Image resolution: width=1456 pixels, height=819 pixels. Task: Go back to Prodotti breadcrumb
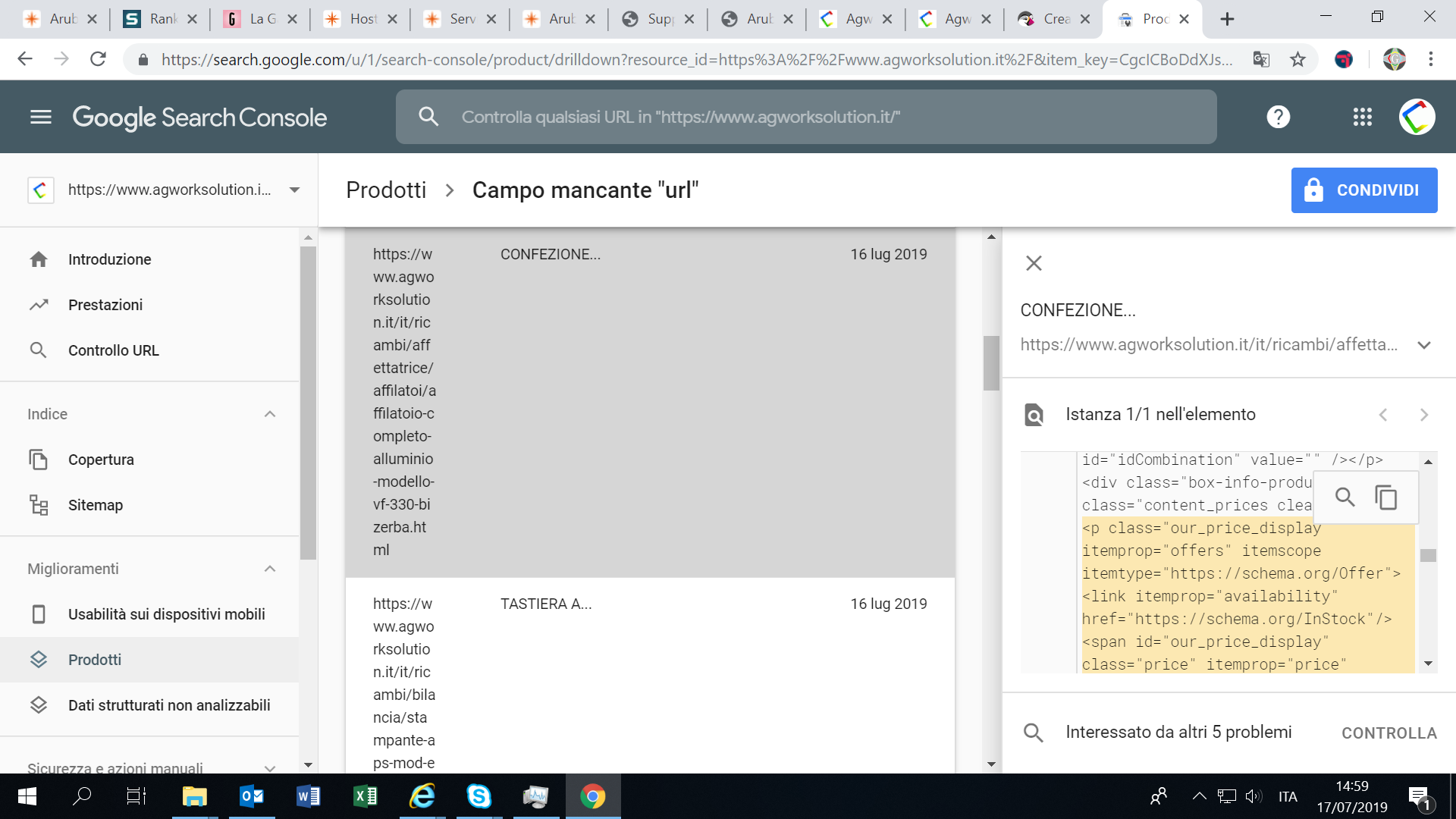click(386, 190)
